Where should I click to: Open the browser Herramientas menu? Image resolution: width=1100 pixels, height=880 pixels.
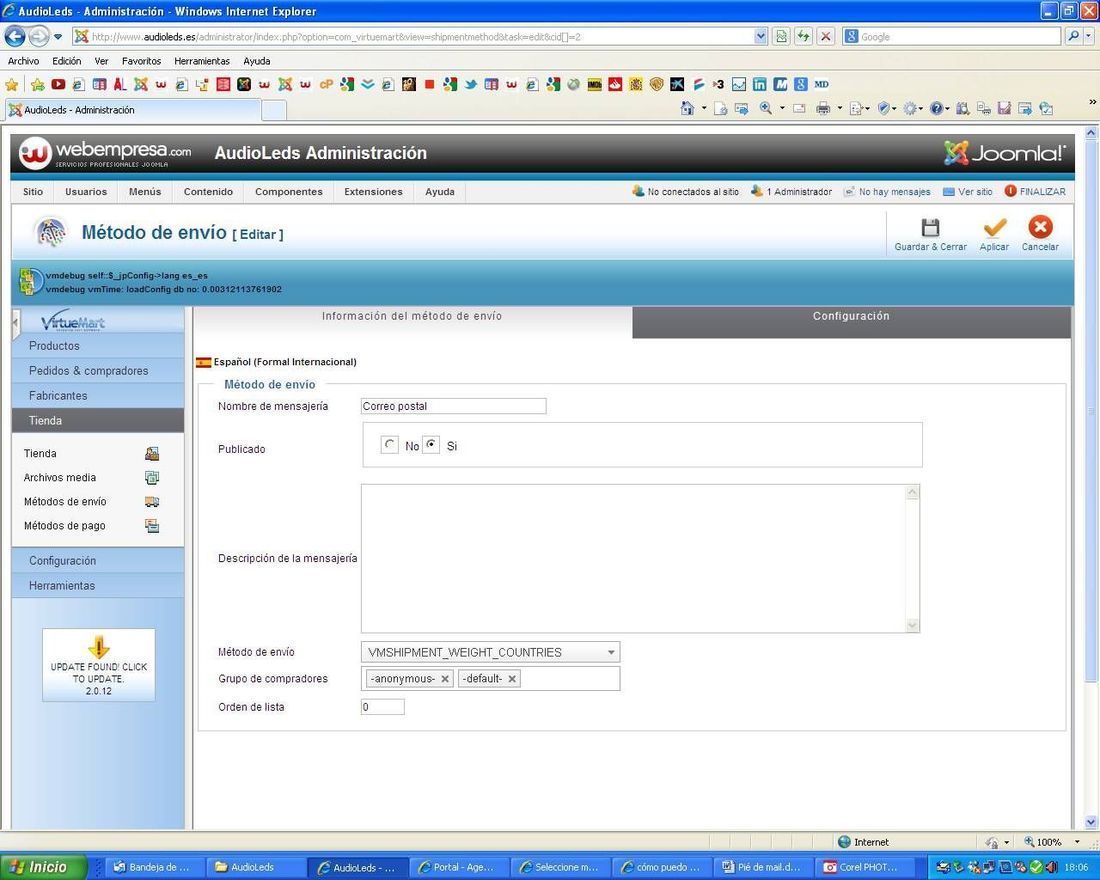(202, 61)
